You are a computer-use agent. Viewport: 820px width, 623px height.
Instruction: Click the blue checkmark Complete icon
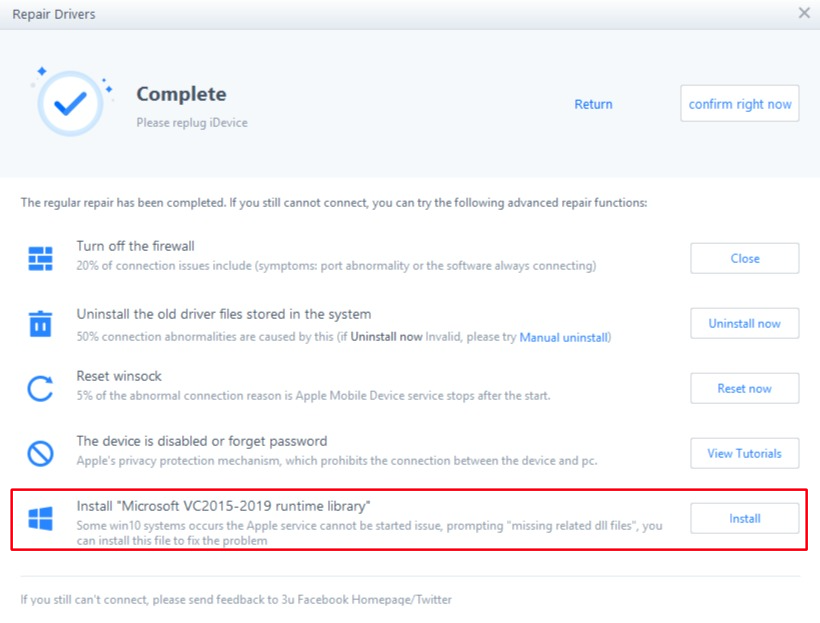(70, 103)
